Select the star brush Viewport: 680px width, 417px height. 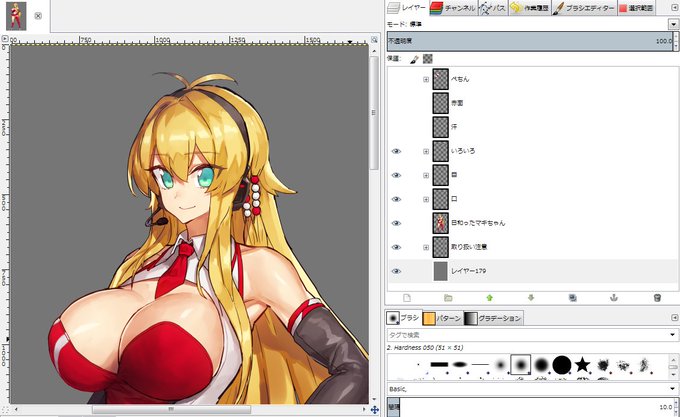click(582, 365)
